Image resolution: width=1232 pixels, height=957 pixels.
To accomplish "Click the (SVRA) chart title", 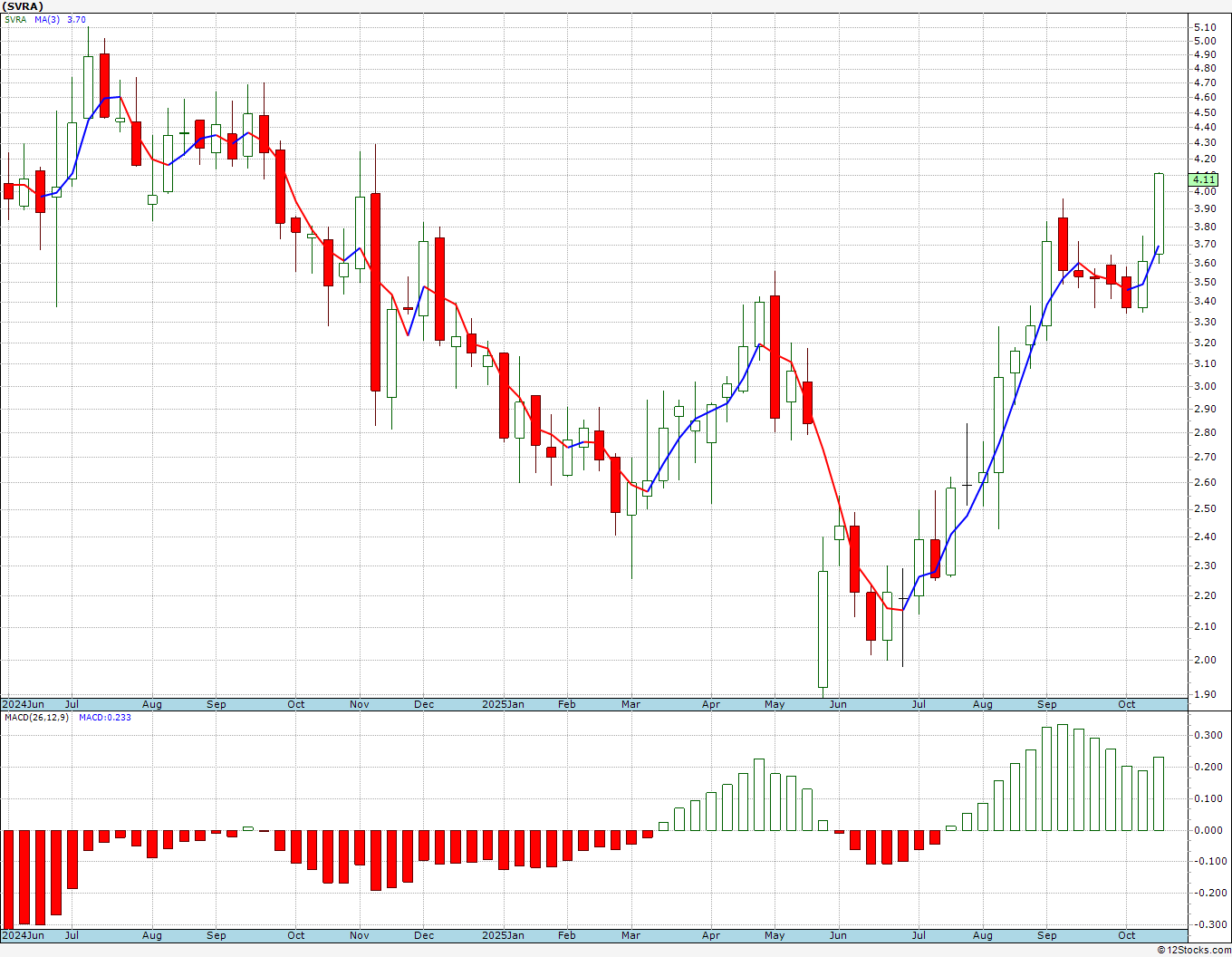I will pos(23,6).
